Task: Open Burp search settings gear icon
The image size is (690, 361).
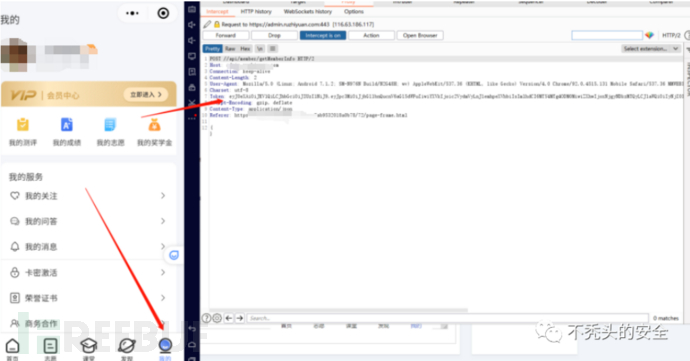Action: point(217,318)
